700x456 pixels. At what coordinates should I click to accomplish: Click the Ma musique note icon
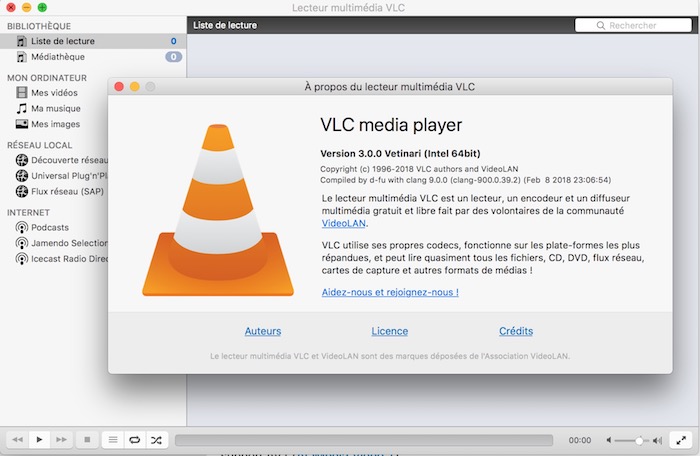click(x=21, y=108)
